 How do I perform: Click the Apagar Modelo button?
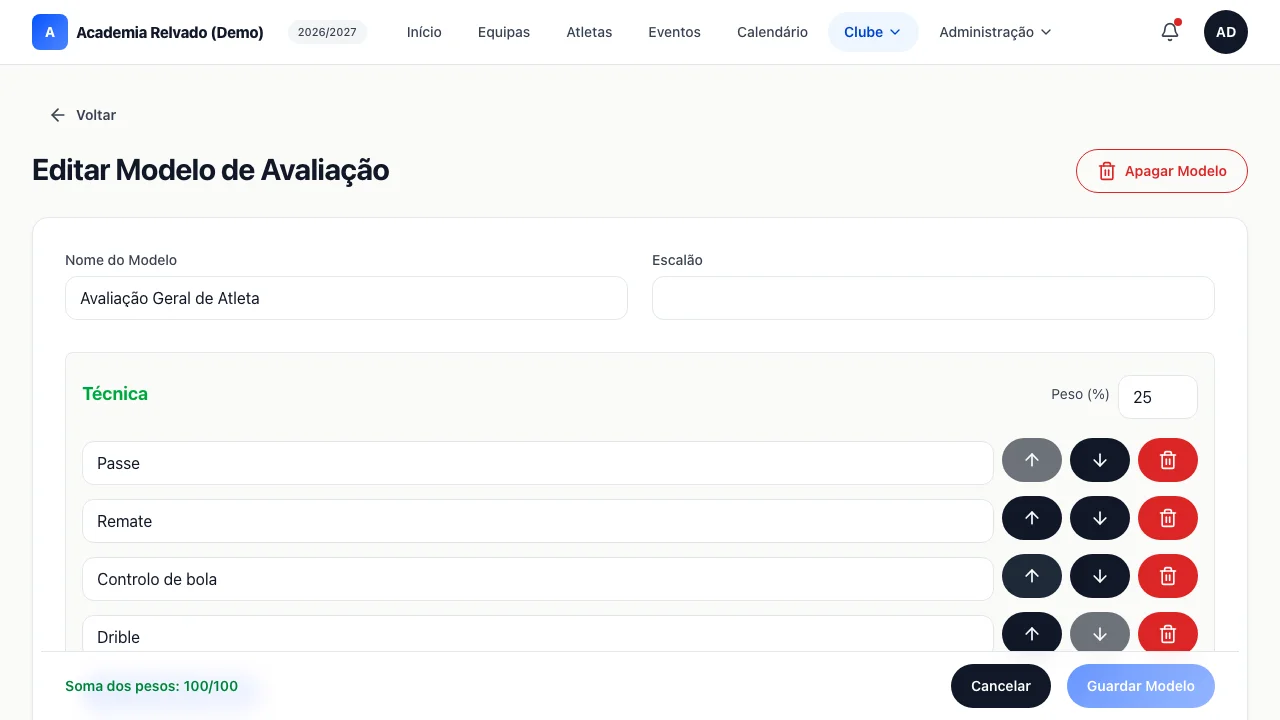[x=1162, y=171]
